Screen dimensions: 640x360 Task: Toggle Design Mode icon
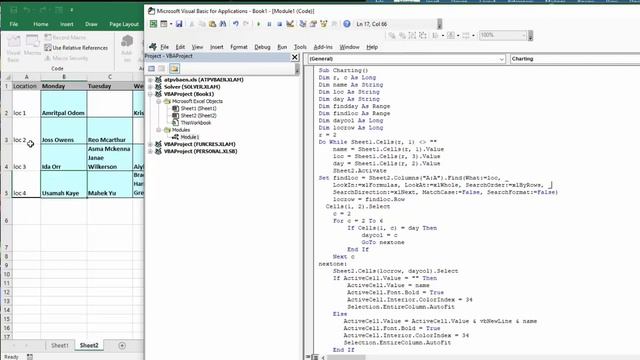click(x=290, y=24)
